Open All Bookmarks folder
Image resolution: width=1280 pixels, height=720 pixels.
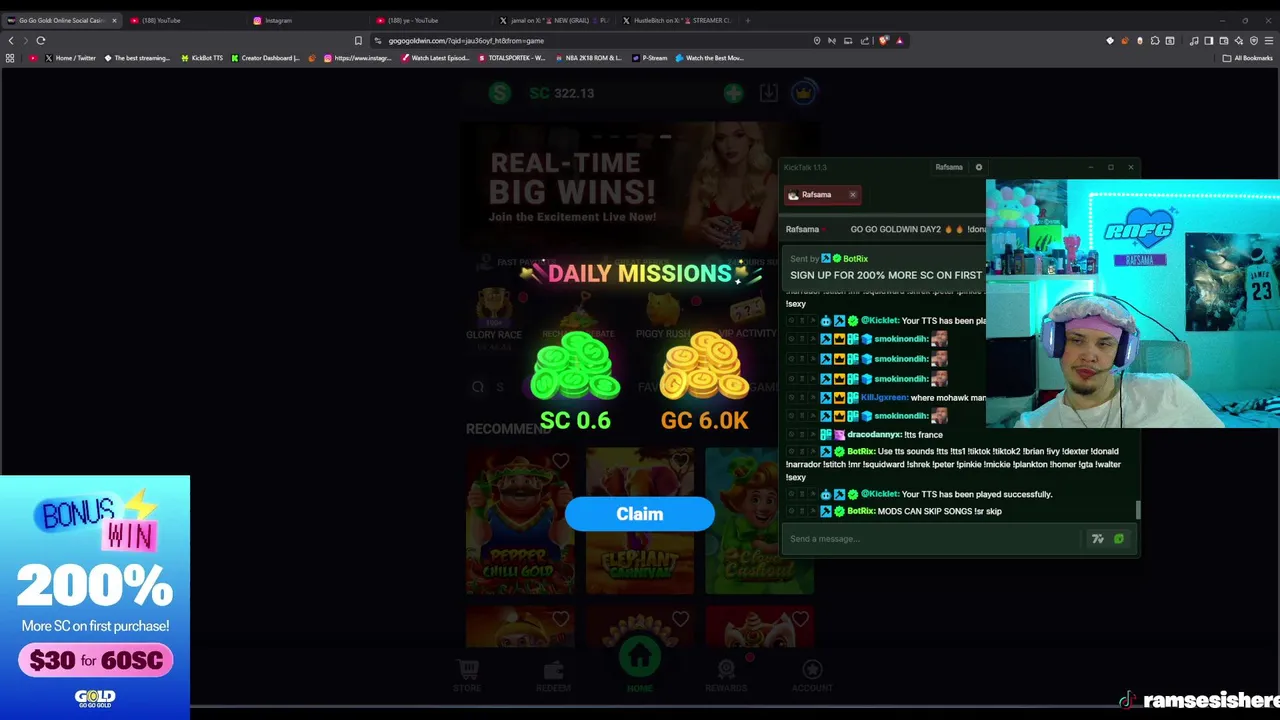click(1247, 58)
